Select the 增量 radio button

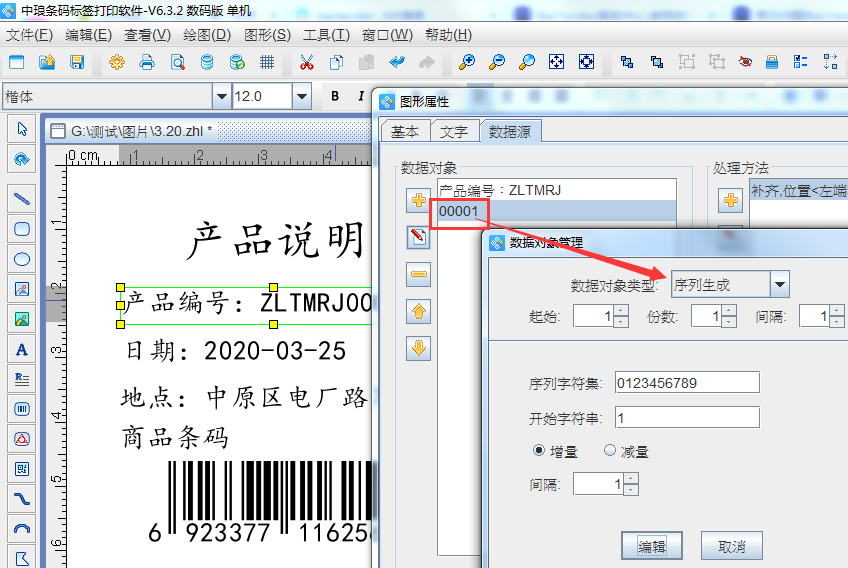click(x=540, y=451)
